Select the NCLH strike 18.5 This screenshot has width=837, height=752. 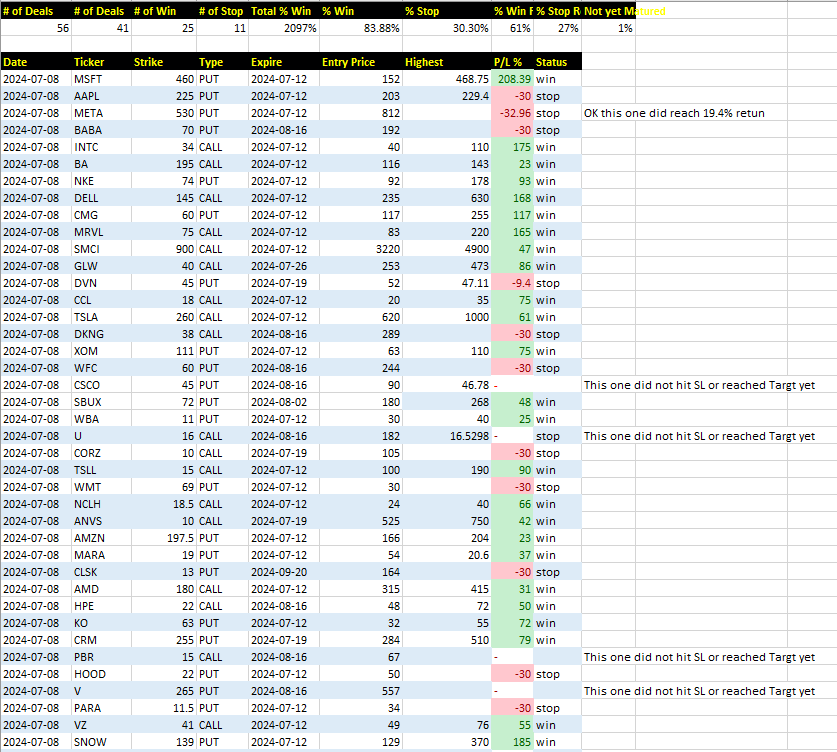coord(164,504)
